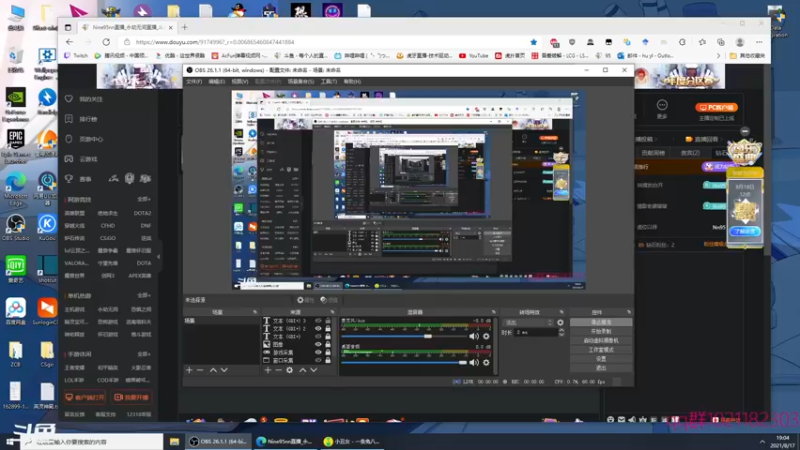800x450 pixels.
Task: Open the cloud gaming controller item in sidebar
Action: [x=82, y=159]
